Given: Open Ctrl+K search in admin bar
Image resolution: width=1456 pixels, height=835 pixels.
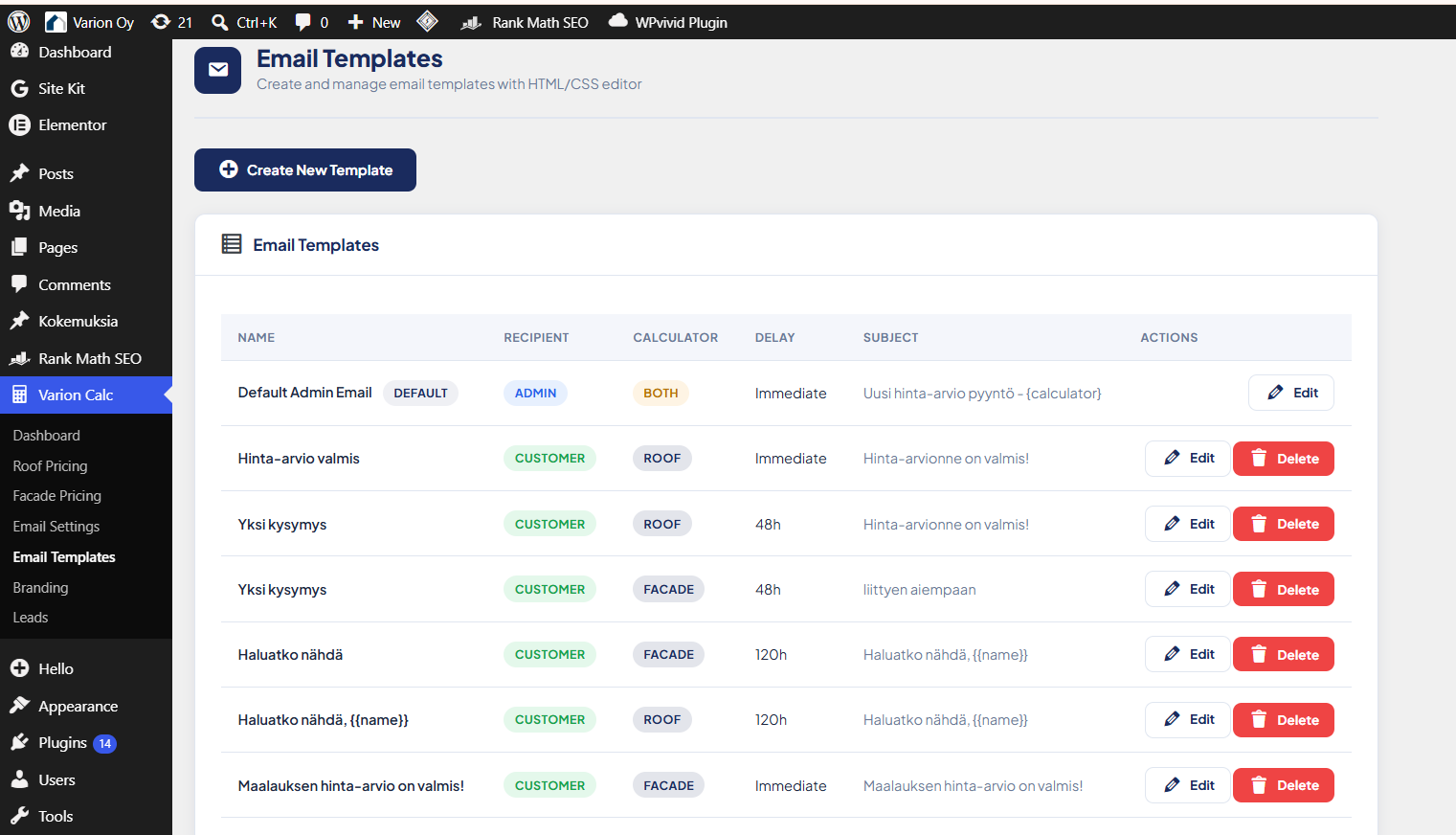Looking at the screenshot, I should (245, 22).
